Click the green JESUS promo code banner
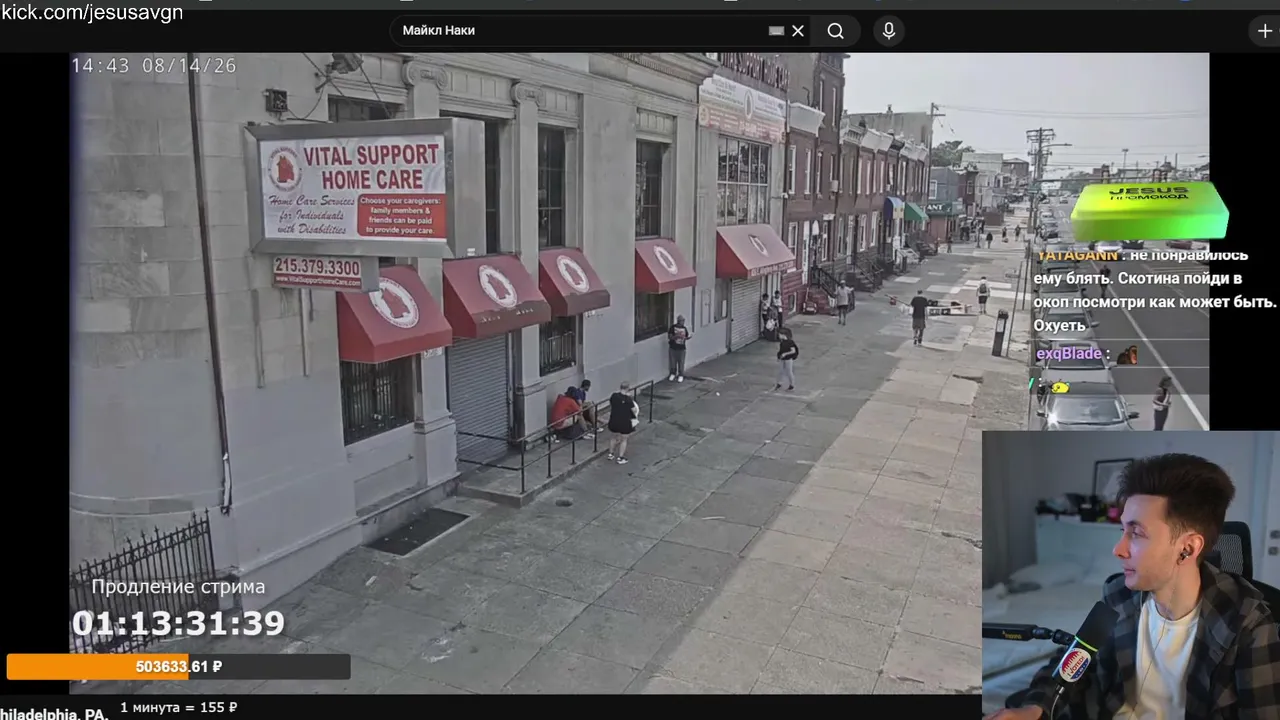 coord(1149,210)
